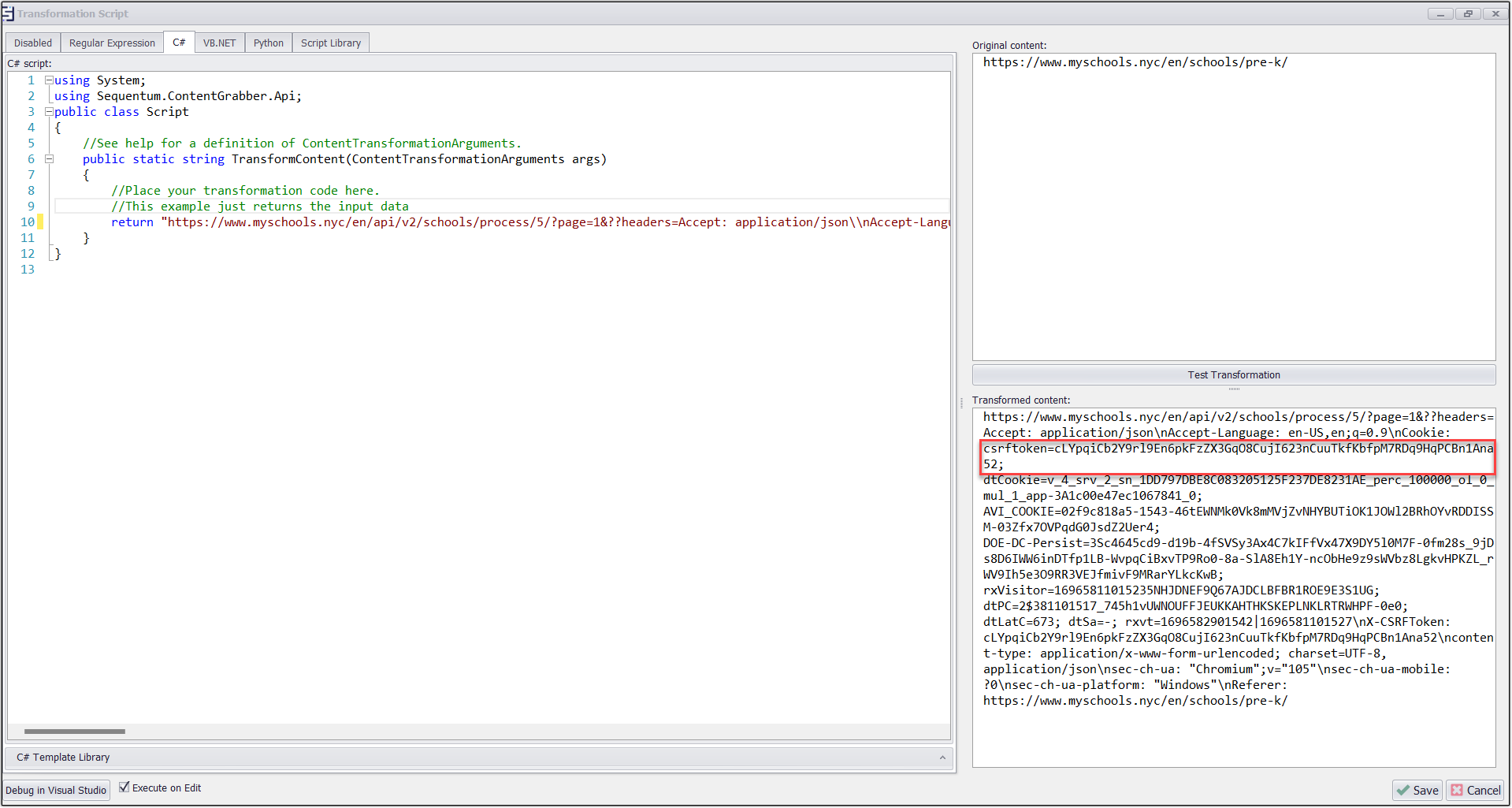Minimize the Transformation Script window
This screenshot has width=1512, height=808.
1440,13
